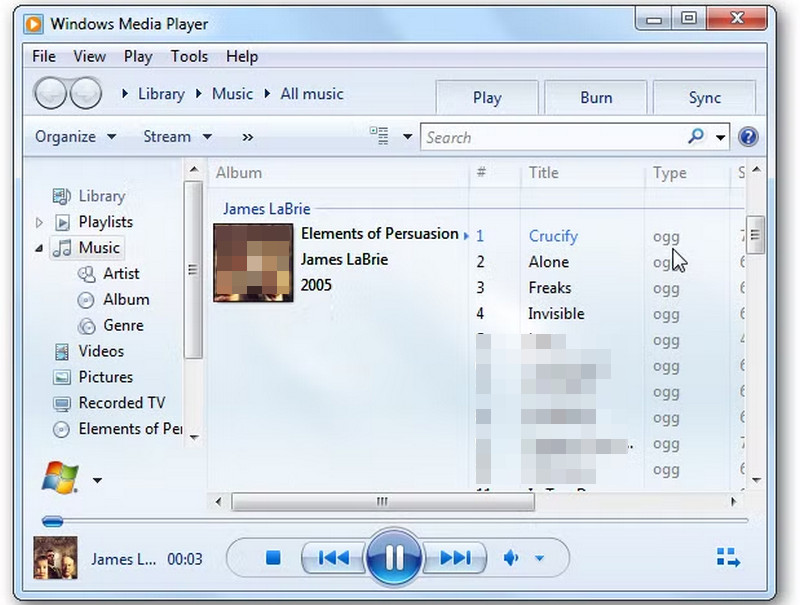The height and width of the screenshot is (605, 800).
Task: Switch to the Sync tab
Action: coord(705,97)
